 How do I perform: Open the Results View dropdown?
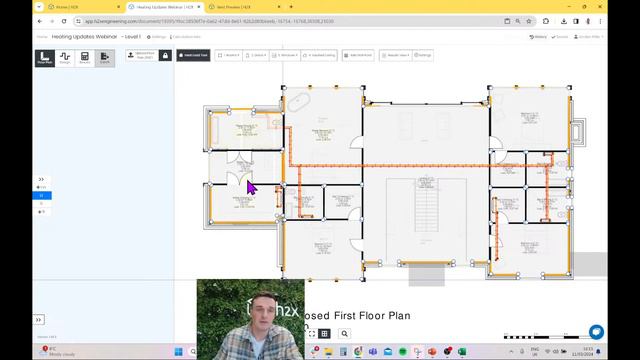point(395,55)
